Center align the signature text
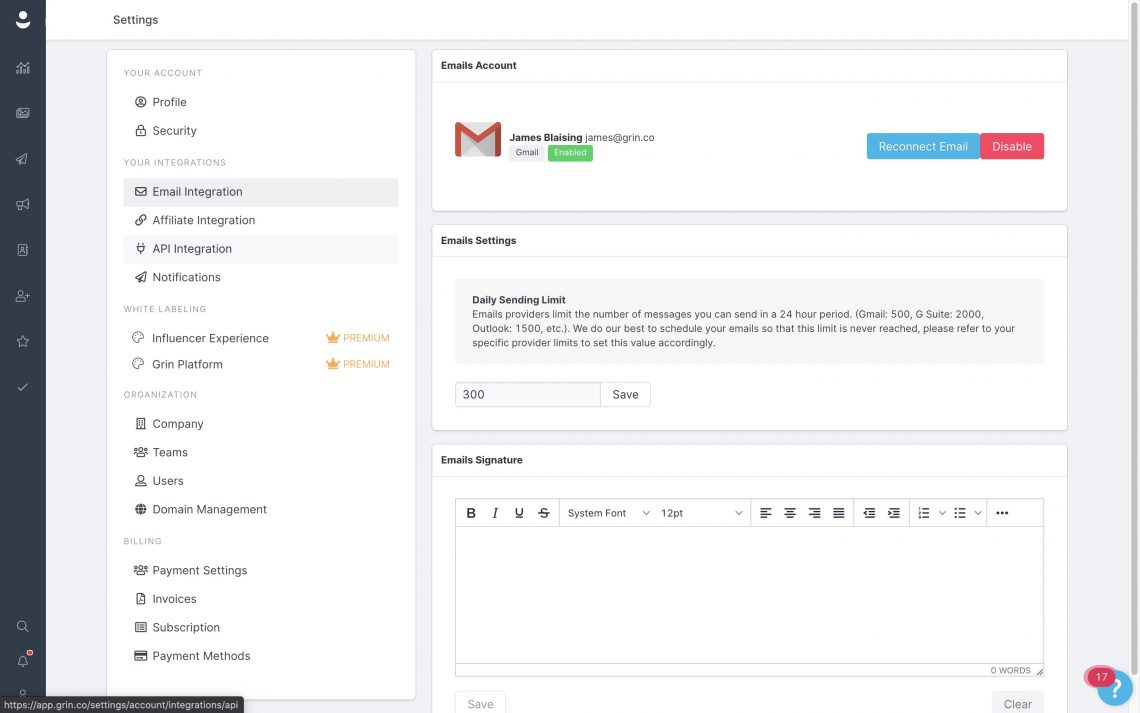This screenshot has height=713, width=1140. pos(790,512)
